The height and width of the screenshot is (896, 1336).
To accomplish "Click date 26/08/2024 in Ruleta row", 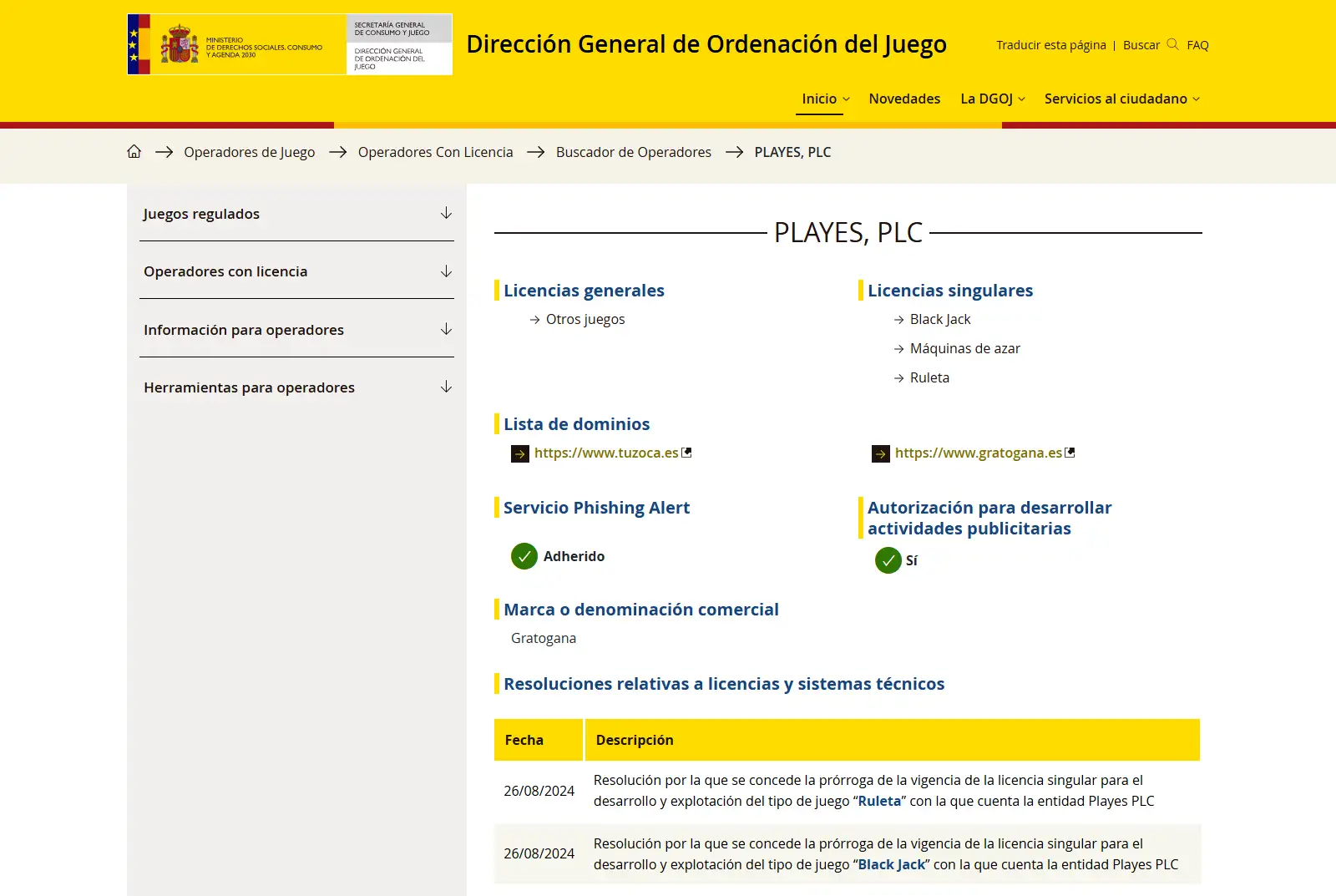I will click(539, 791).
